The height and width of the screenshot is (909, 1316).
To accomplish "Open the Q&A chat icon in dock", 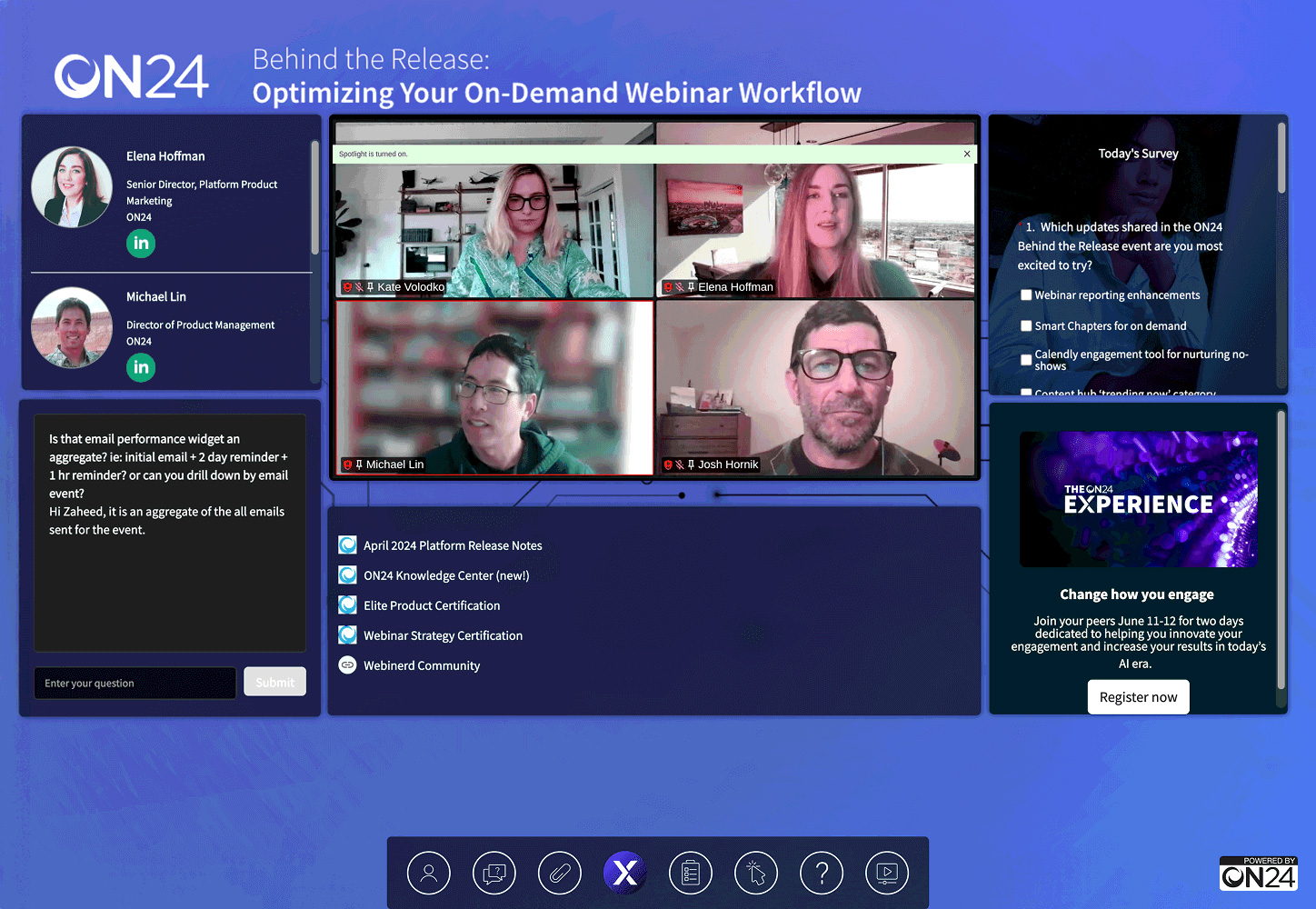I will (x=494, y=874).
